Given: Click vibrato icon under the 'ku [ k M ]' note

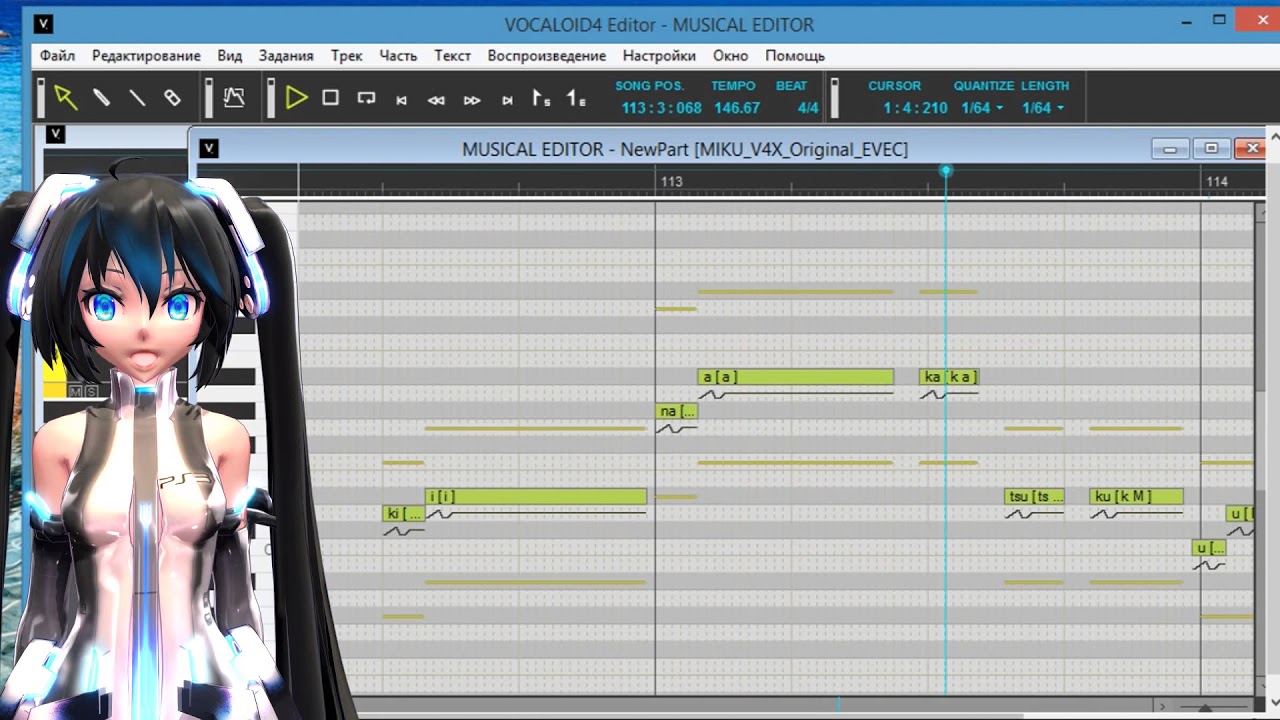Looking at the screenshot, I should tap(1105, 514).
